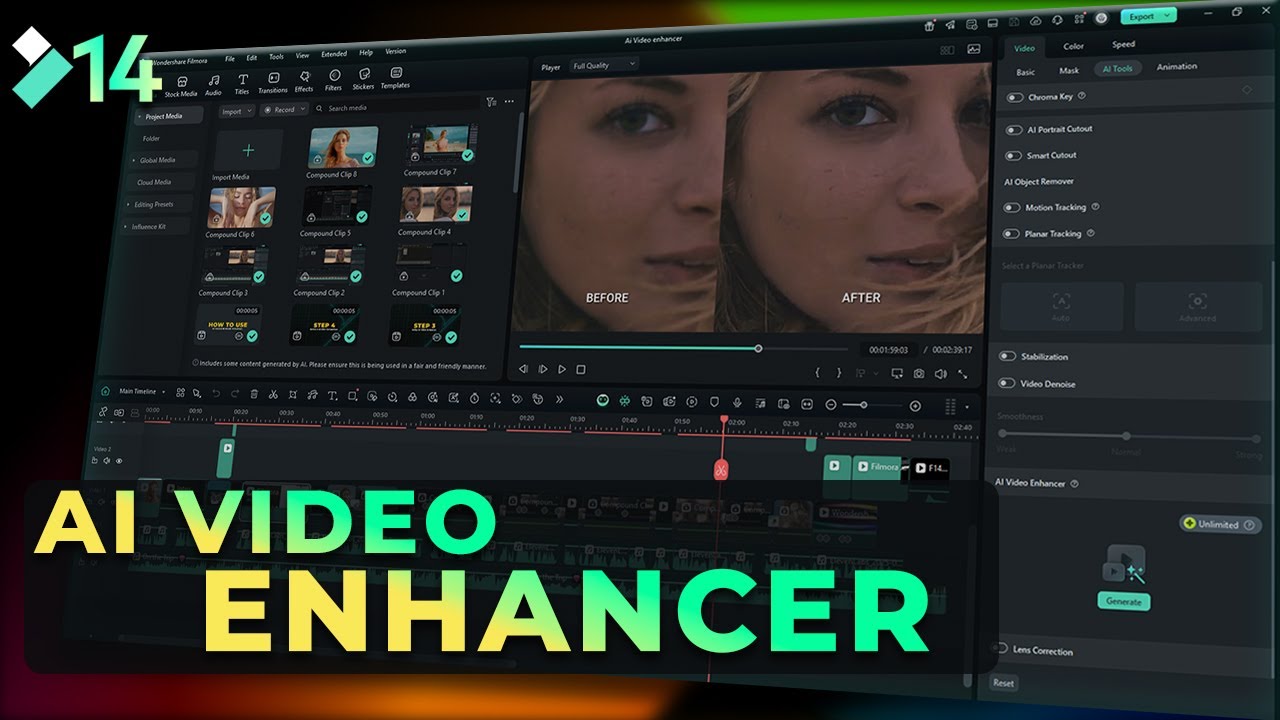Image resolution: width=1280 pixels, height=720 pixels.
Task: Click the timeline delete trash icon
Action: pos(253,395)
